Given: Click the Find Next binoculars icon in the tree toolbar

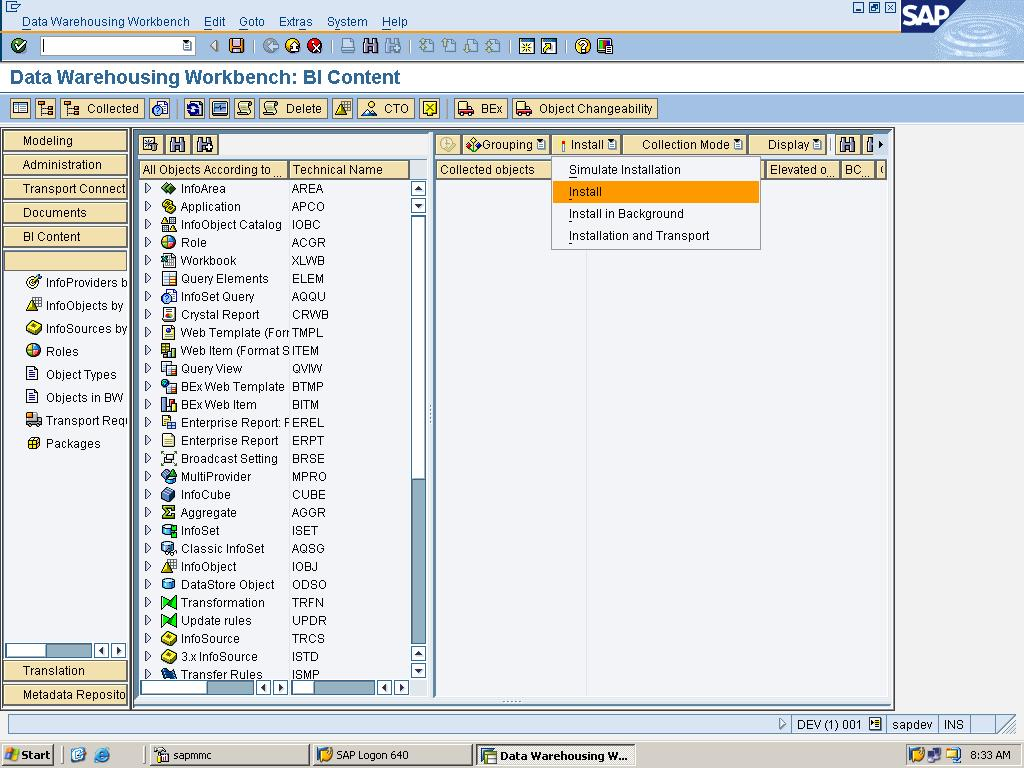Looking at the screenshot, I should 205,144.
